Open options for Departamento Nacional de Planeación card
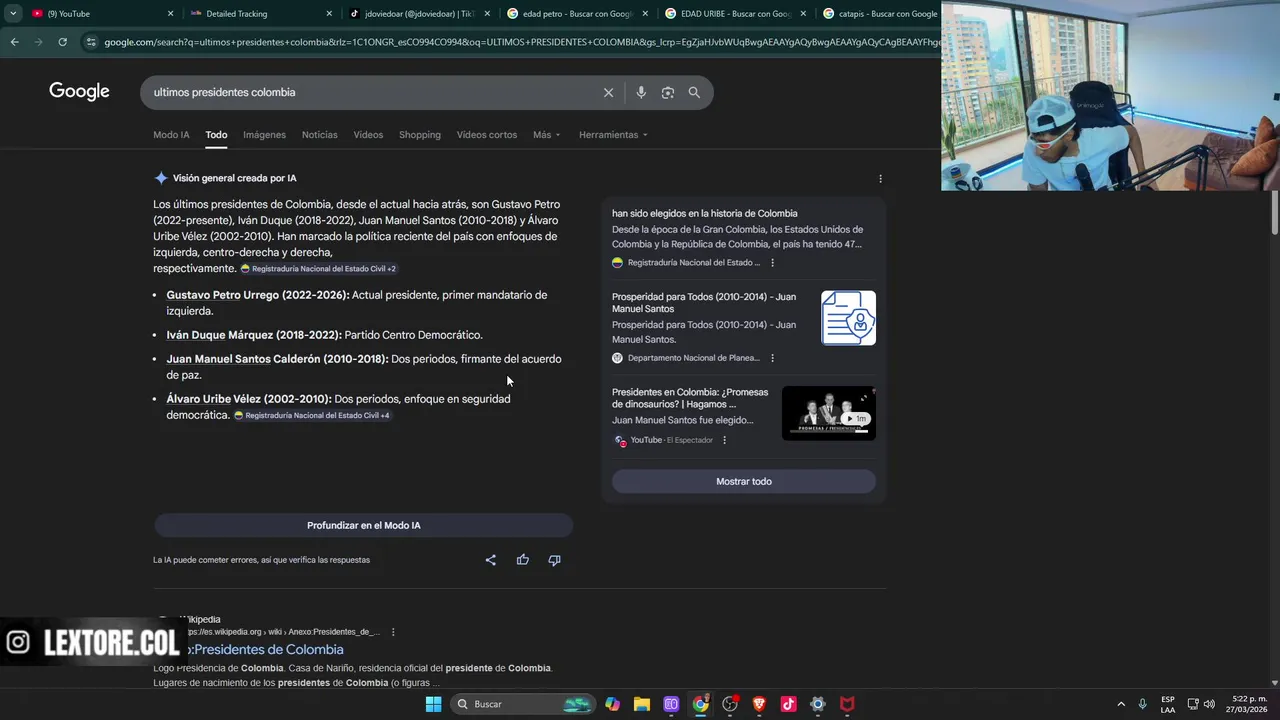Screen dimensions: 1280x720 [x=772, y=358]
